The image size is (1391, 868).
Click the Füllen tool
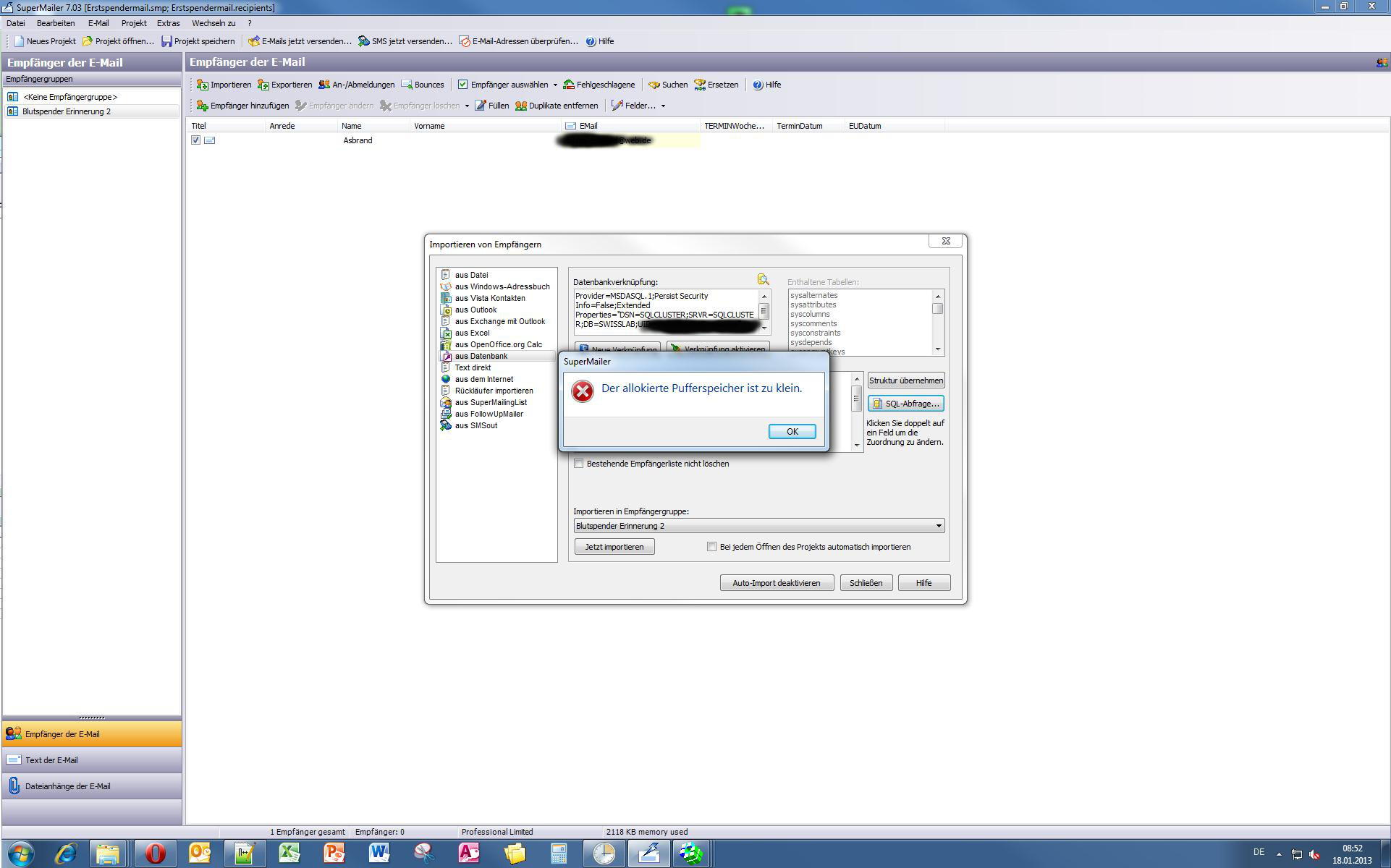point(491,106)
